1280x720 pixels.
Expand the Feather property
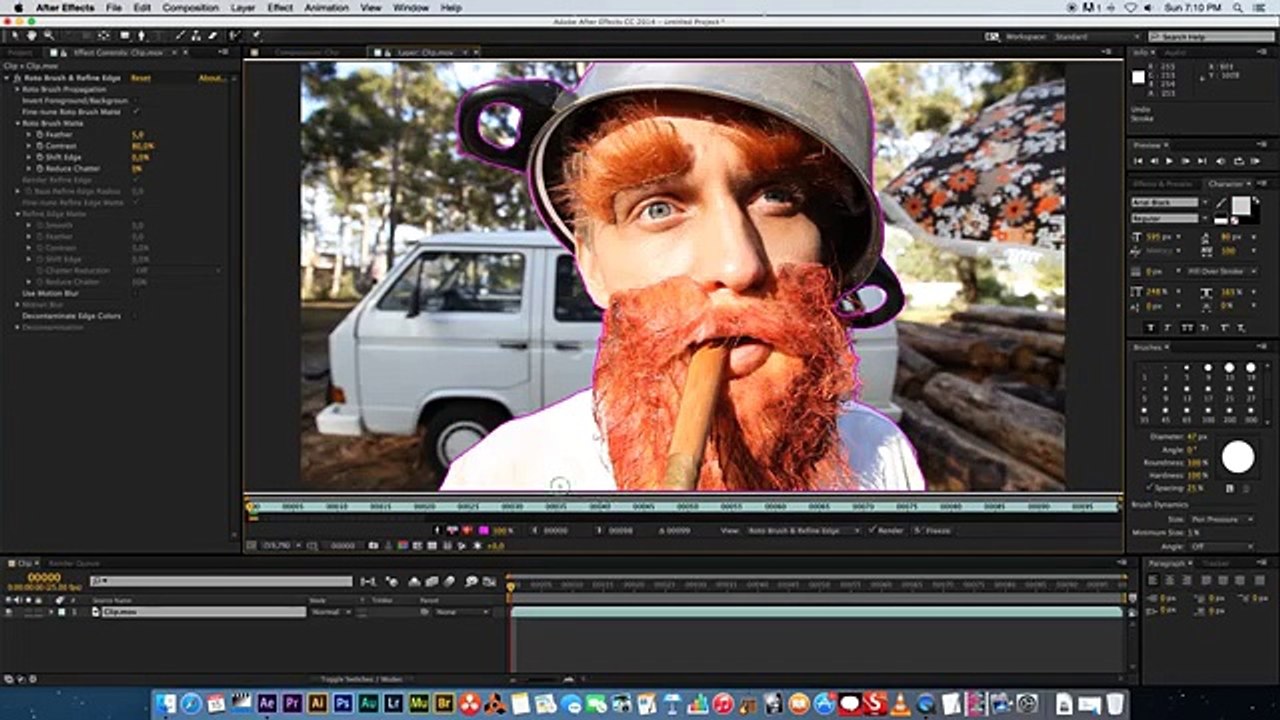tap(29, 134)
